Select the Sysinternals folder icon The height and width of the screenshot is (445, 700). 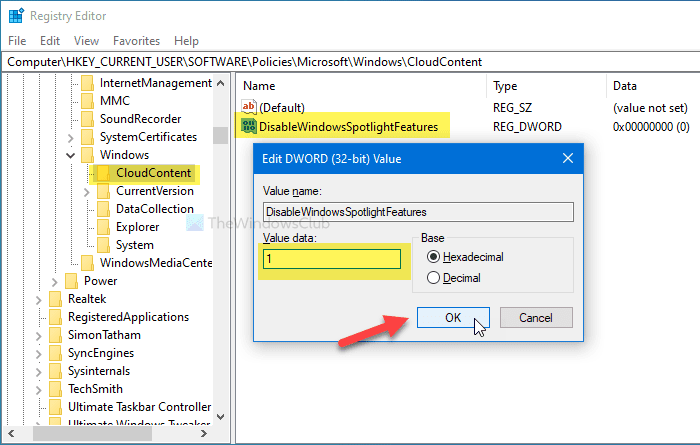click(x=55, y=371)
